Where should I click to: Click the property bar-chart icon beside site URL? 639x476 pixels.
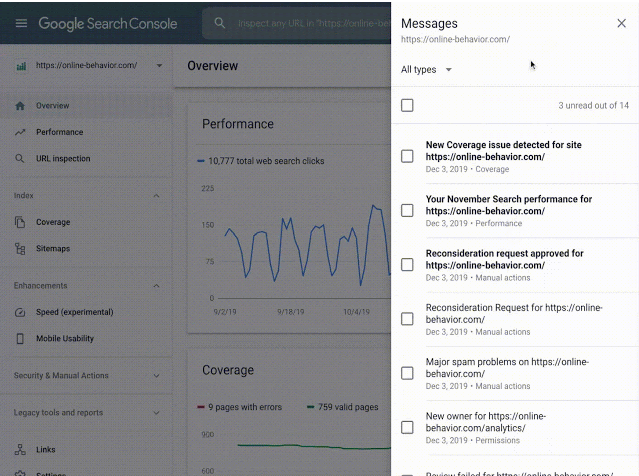pyautogui.click(x=21, y=66)
